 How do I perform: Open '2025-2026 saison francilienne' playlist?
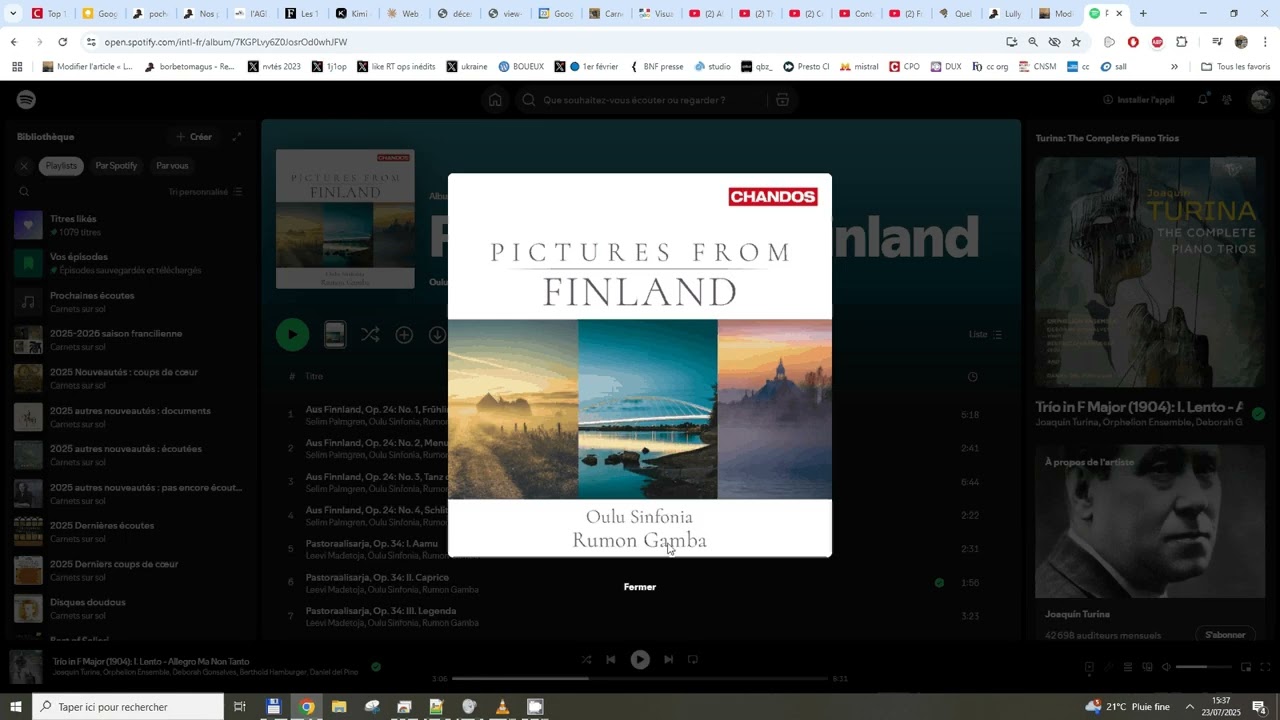(x=131, y=340)
